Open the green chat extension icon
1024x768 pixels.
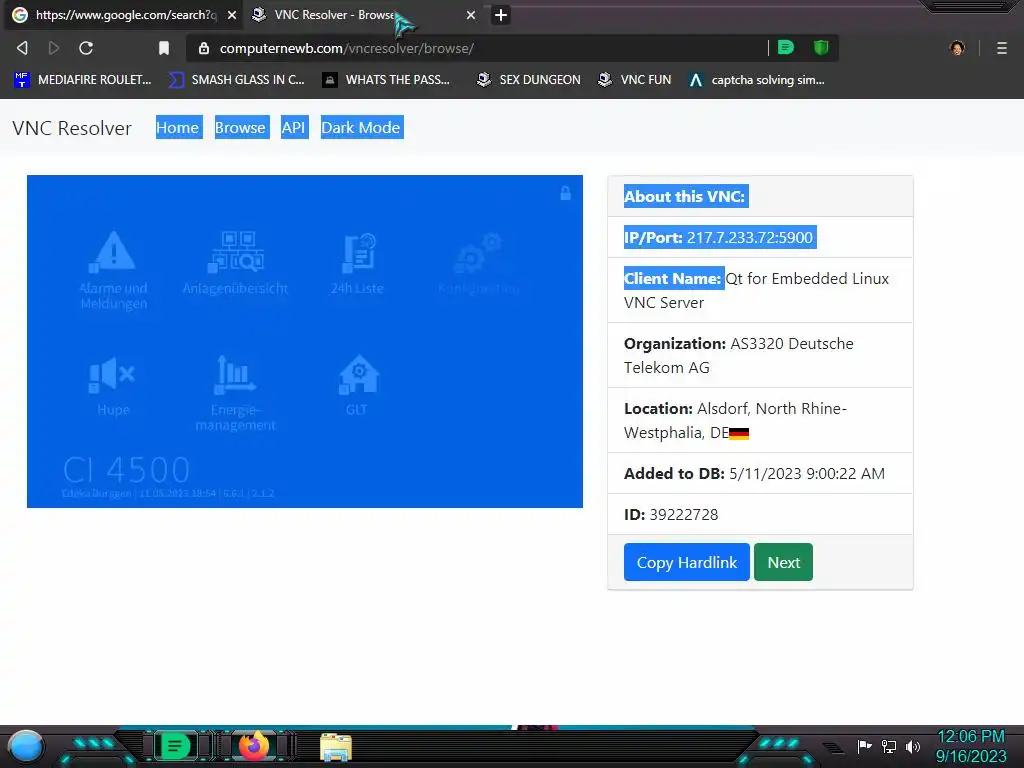pyautogui.click(x=786, y=48)
